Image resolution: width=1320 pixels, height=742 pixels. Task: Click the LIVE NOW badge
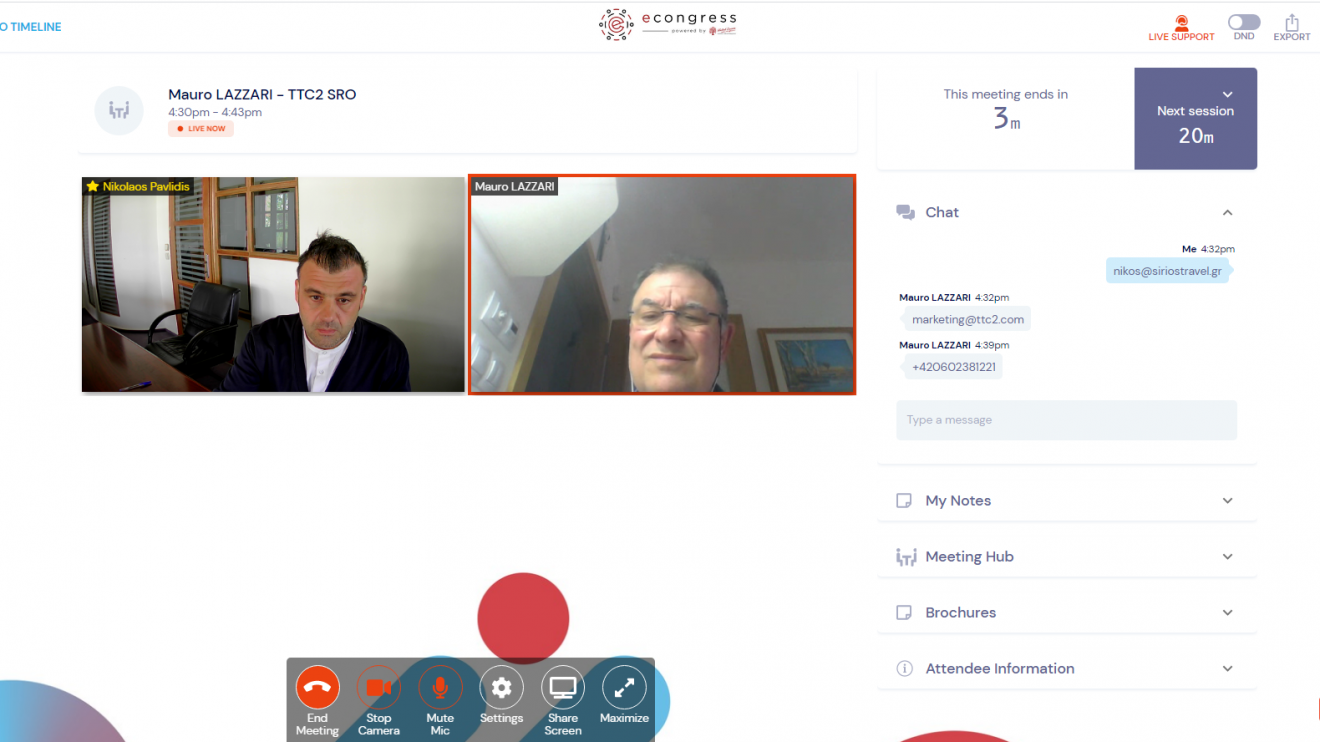(201, 129)
